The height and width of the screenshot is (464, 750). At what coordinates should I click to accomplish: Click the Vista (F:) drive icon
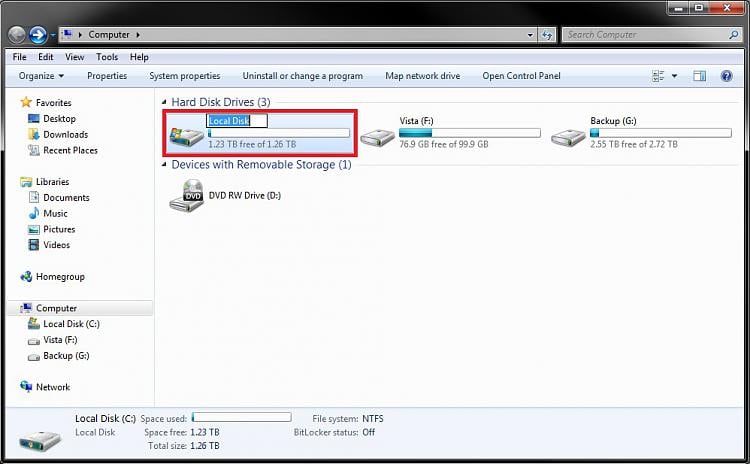click(378, 137)
